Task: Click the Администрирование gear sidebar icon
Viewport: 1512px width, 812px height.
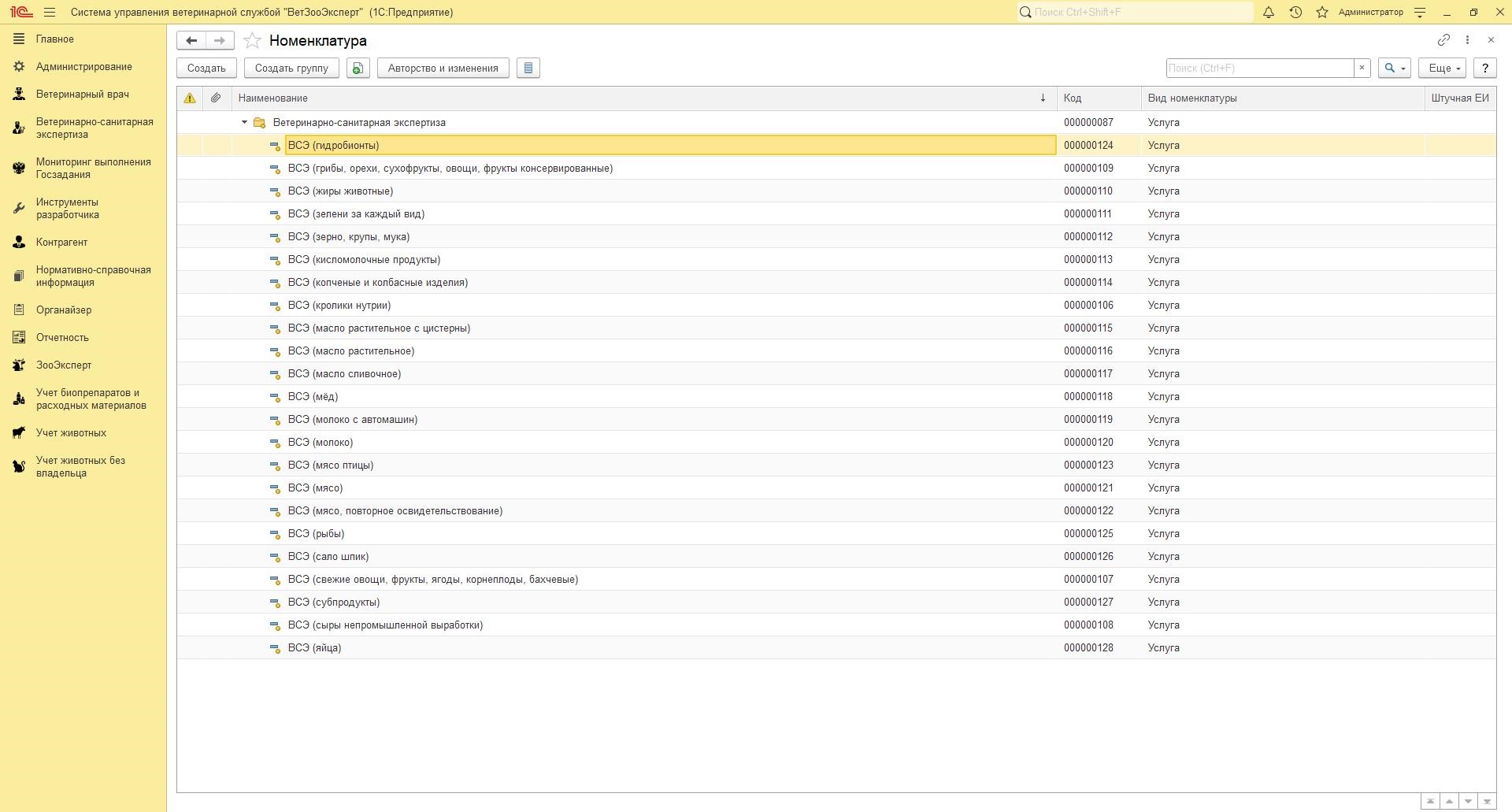Action: (19, 67)
